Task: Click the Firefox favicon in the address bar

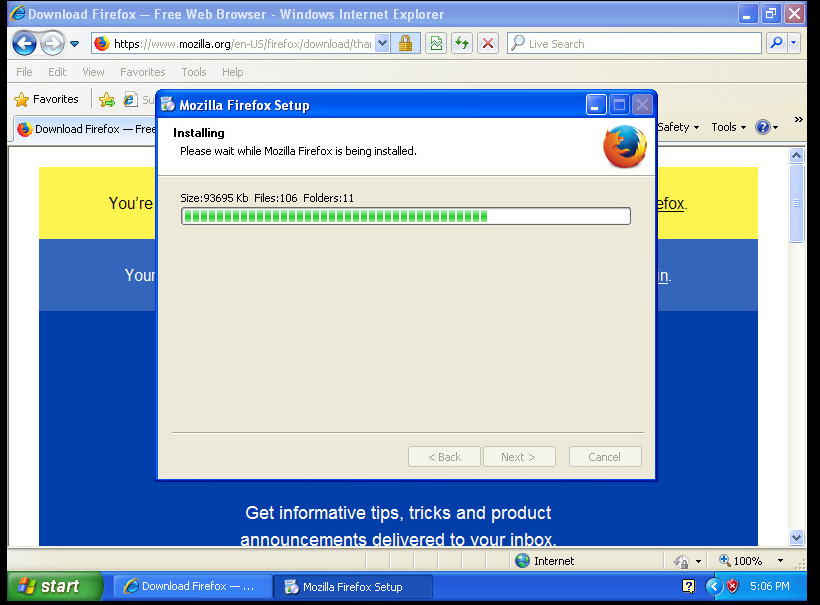Action: pos(102,43)
